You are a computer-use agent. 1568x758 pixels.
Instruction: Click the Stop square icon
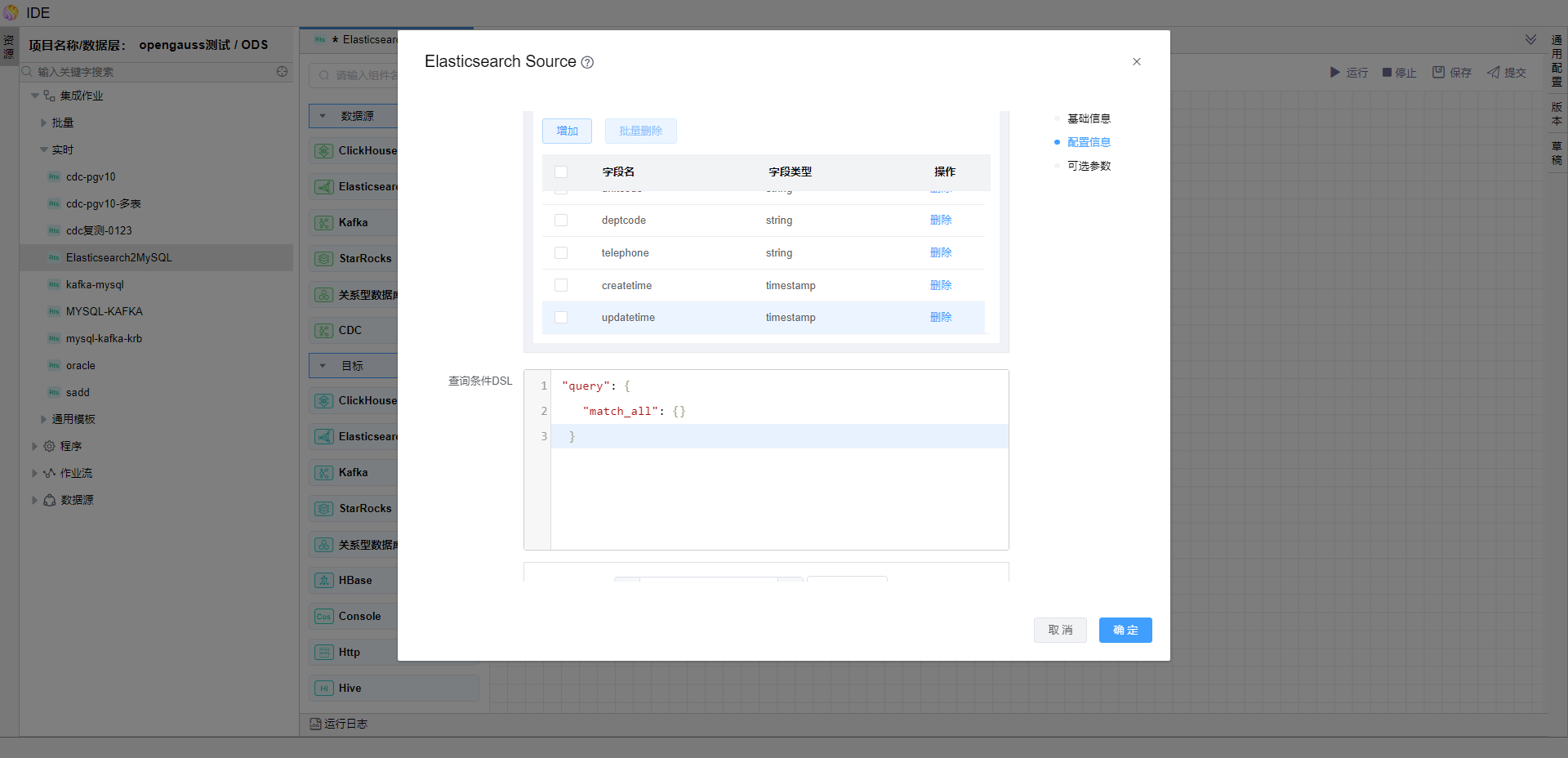[x=1387, y=73]
